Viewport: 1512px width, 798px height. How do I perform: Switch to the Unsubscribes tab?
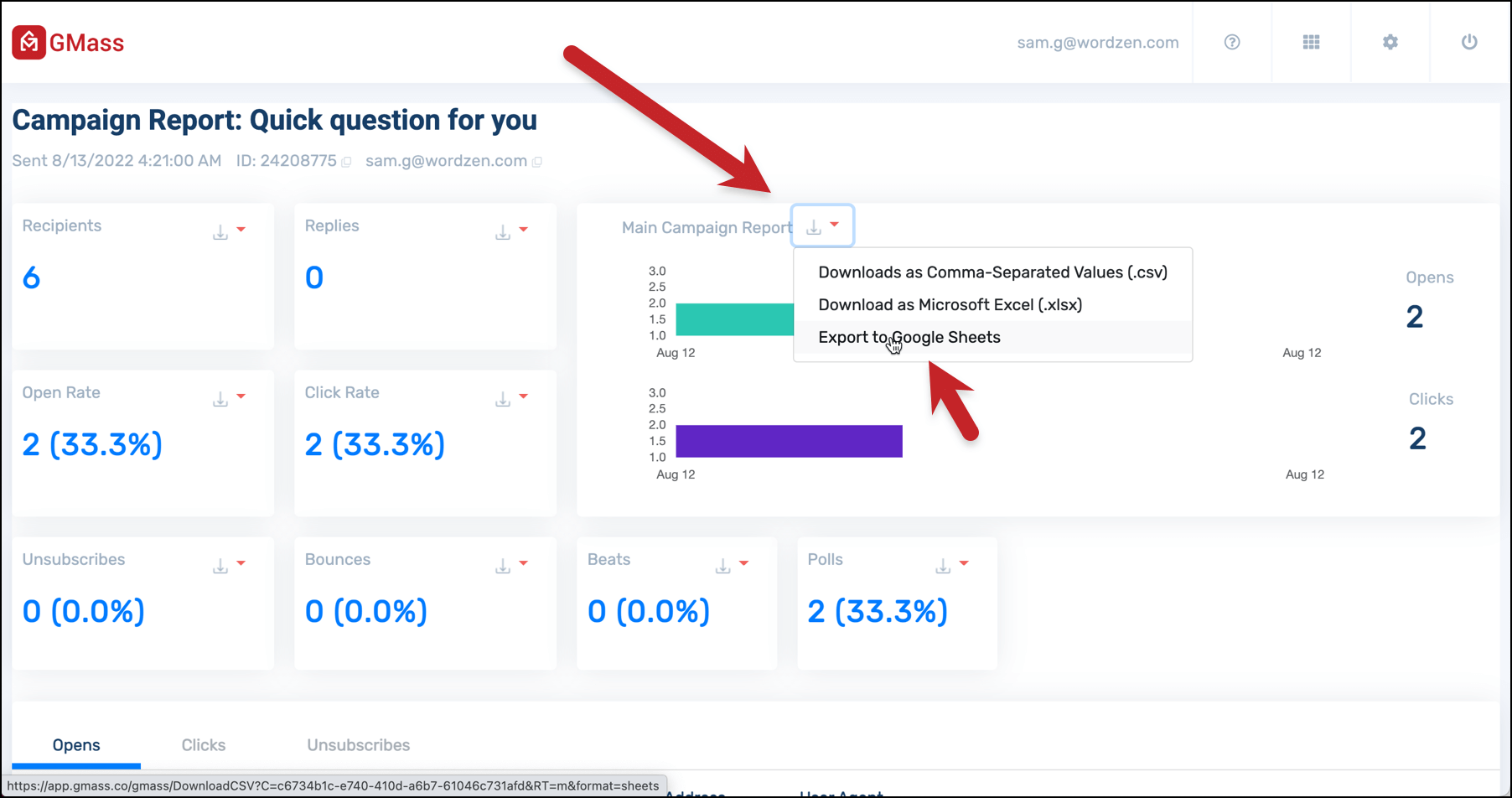(359, 745)
